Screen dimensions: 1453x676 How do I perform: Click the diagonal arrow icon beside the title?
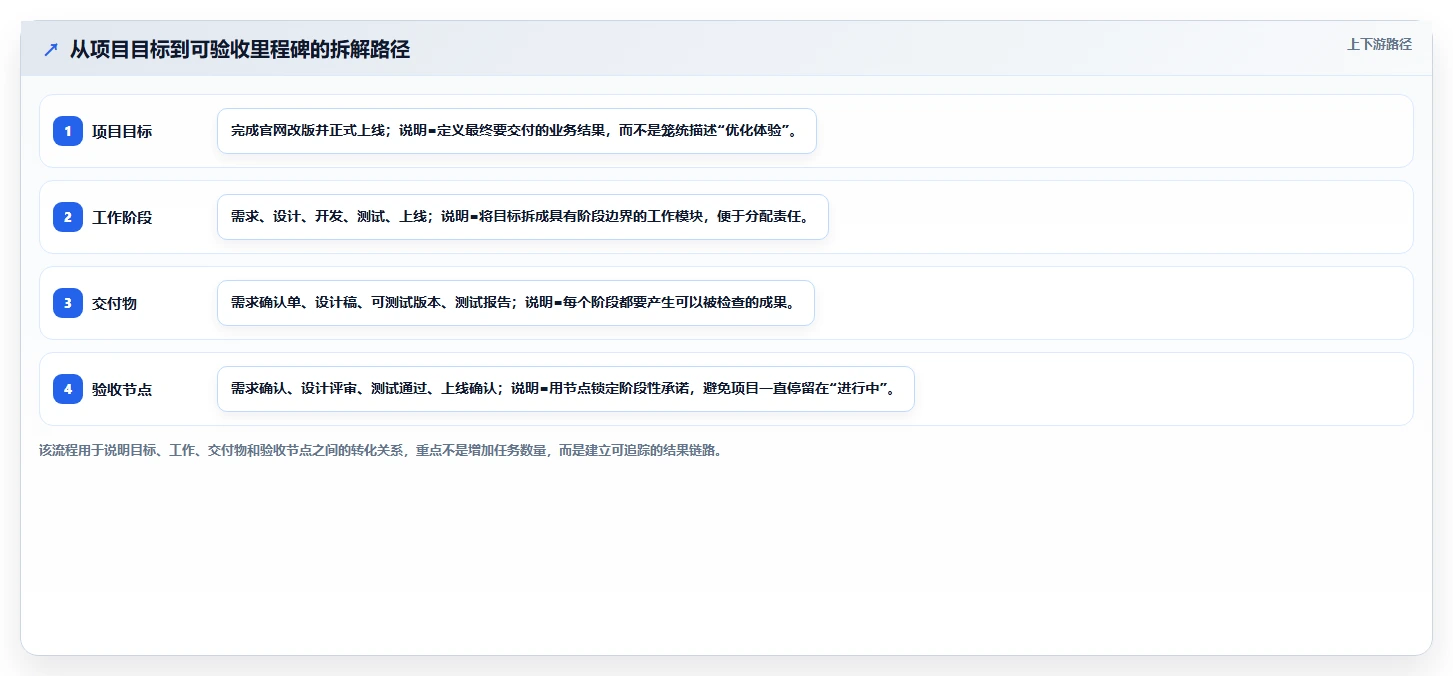pos(50,50)
